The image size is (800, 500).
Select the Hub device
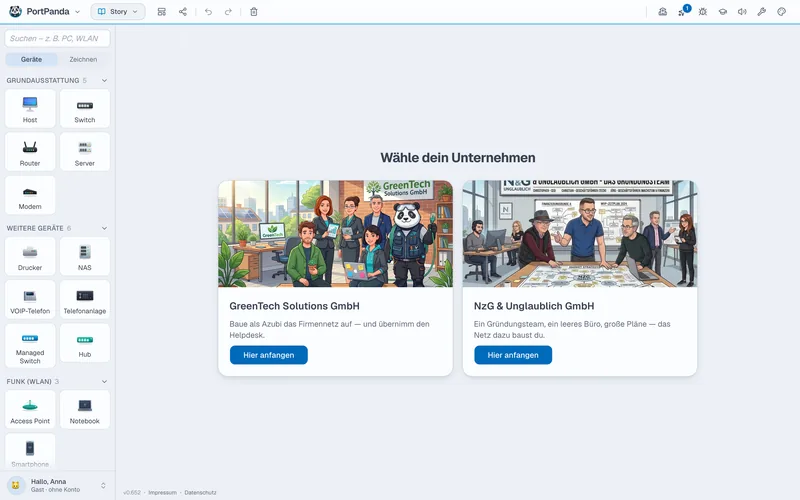click(x=85, y=343)
